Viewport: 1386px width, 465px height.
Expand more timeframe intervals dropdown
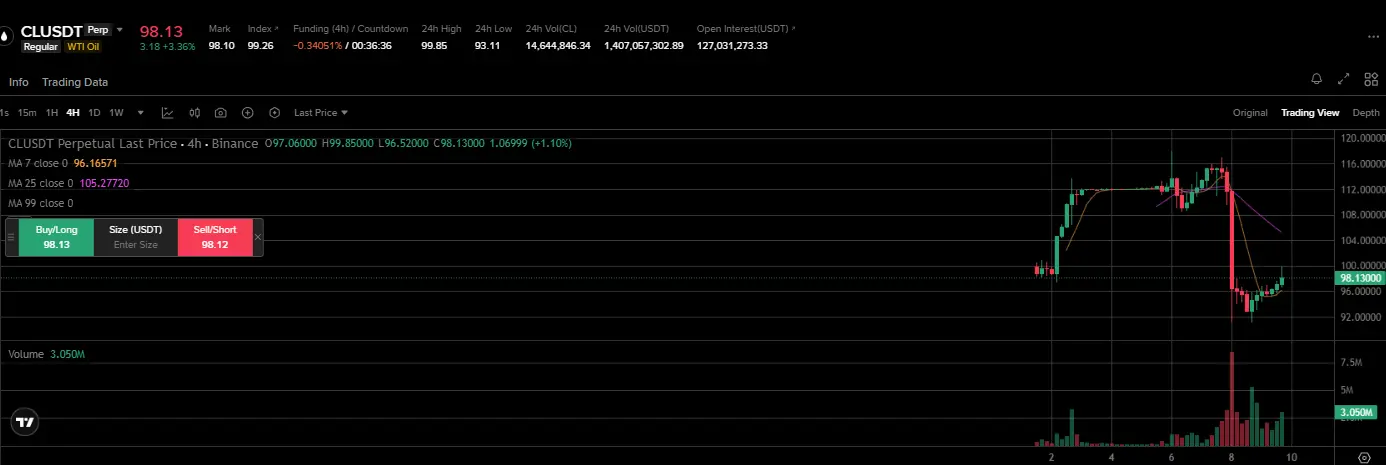pyautogui.click(x=141, y=113)
